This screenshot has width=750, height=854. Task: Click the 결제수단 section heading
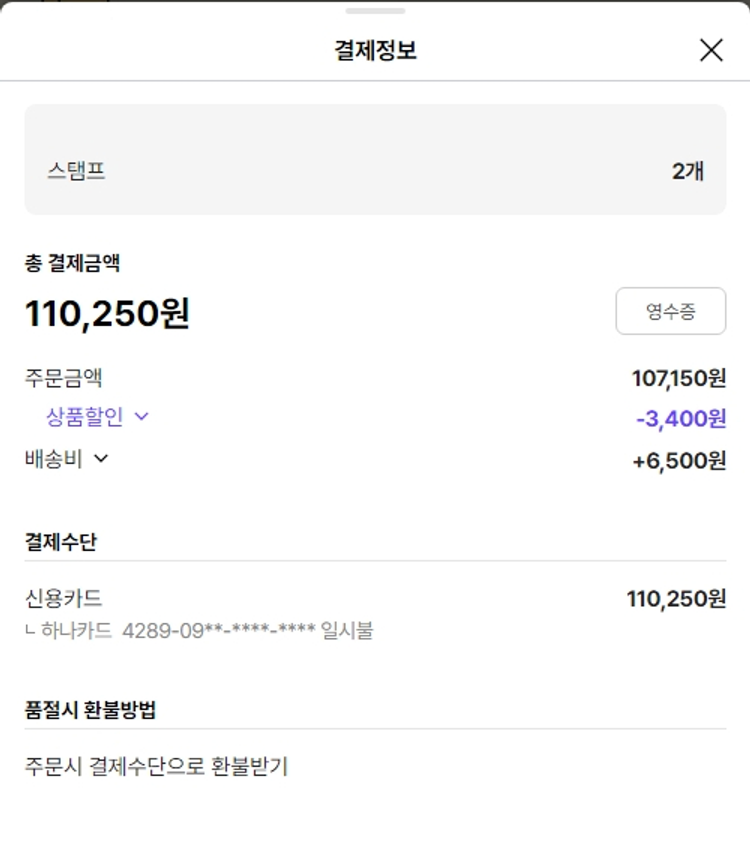pyautogui.click(x=61, y=542)
